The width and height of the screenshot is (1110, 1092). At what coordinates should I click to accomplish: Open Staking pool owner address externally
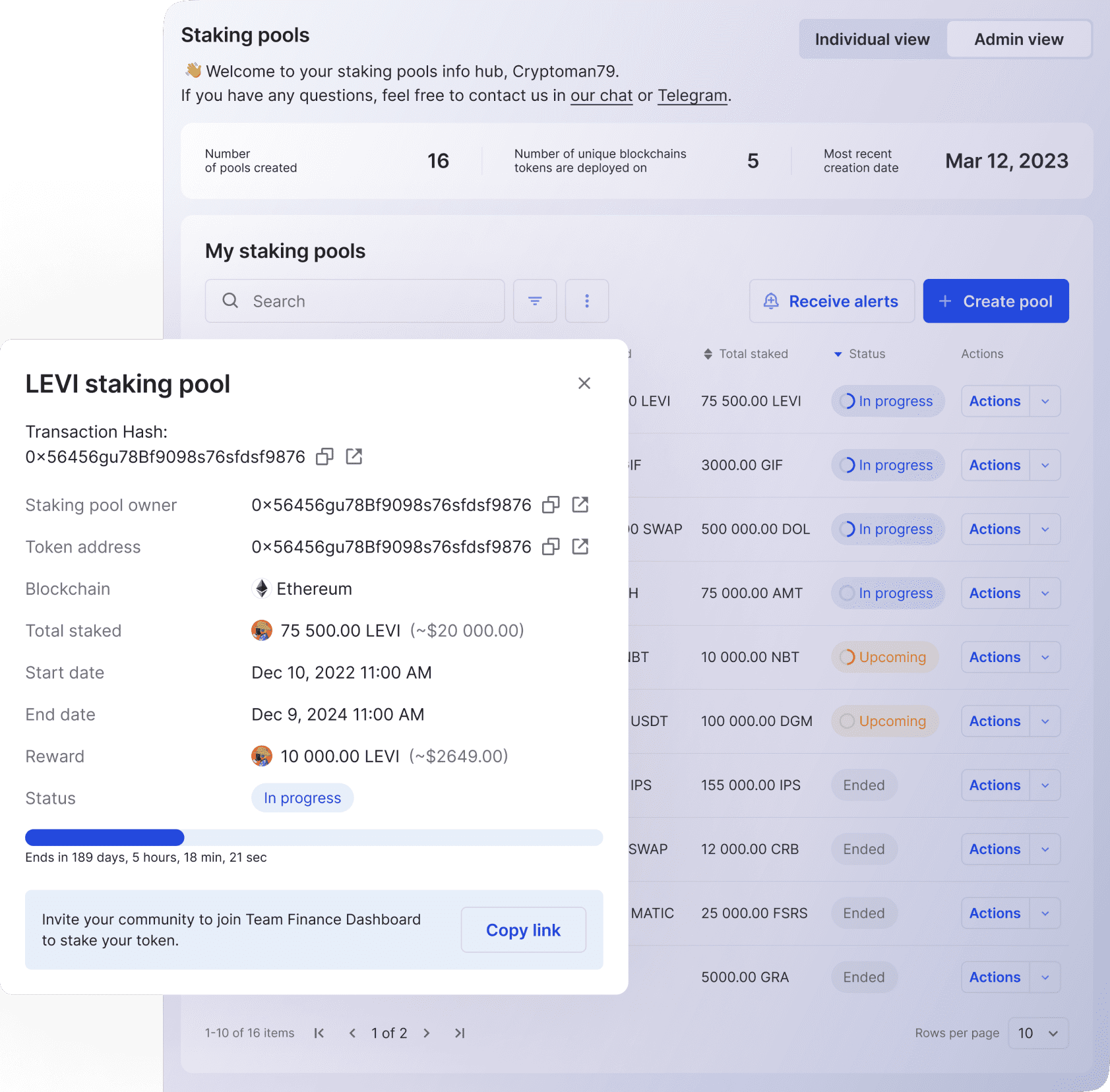point(580,504)
